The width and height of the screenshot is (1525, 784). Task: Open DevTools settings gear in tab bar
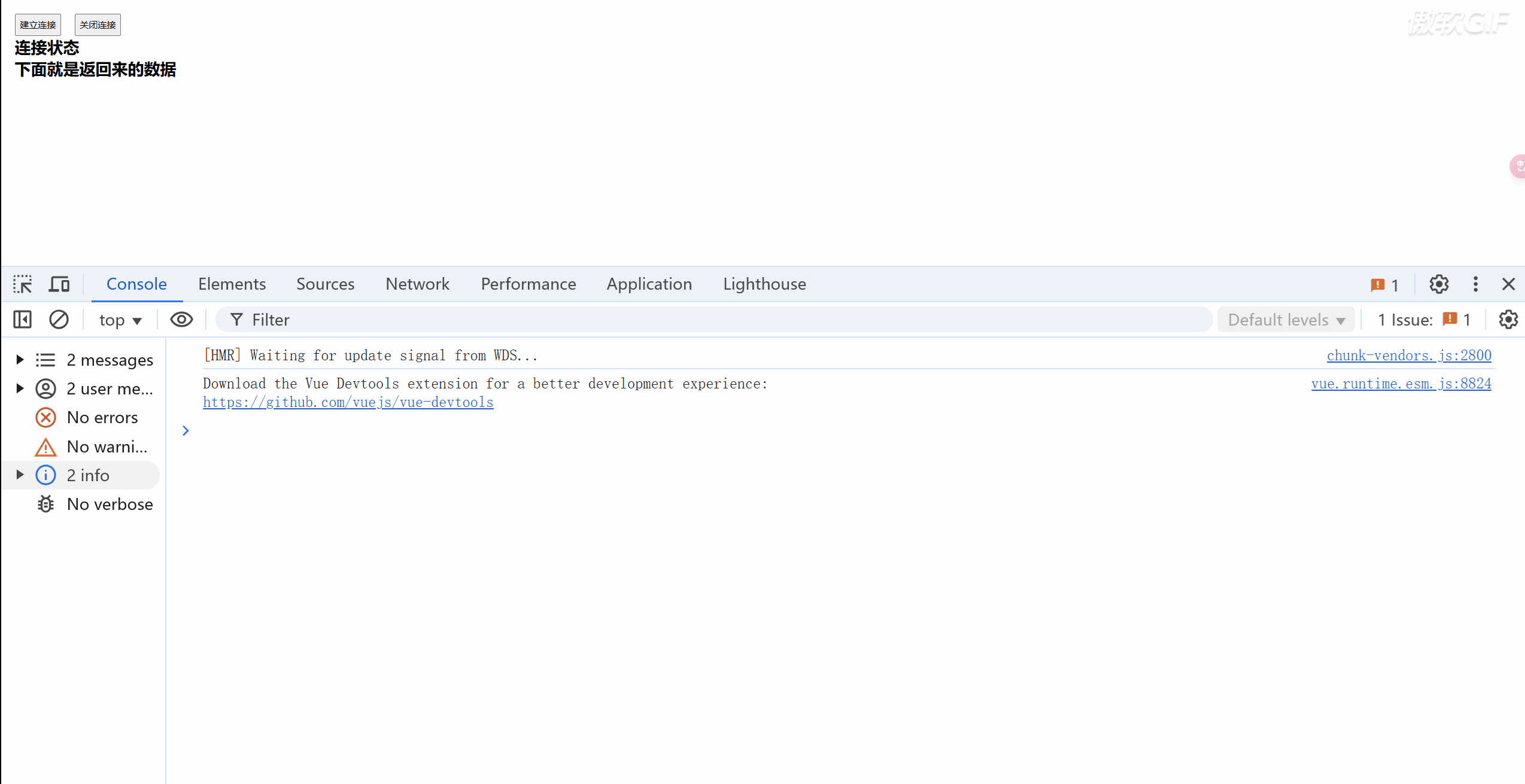[1439, 284]
